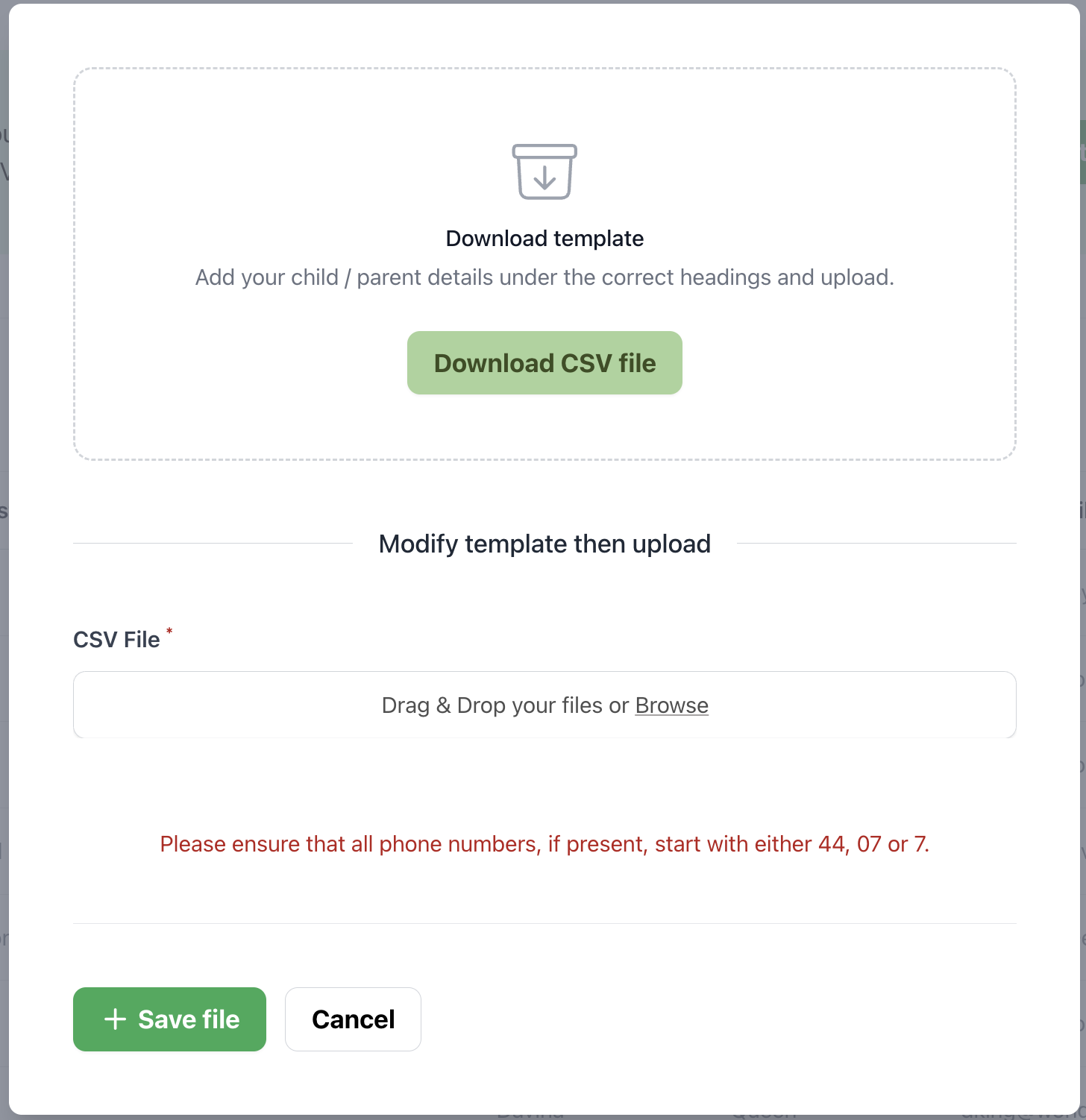The width and height of the screenshot is (1086, 1120).
Task: Click the line left of "Modify template" heading
Action: (213, 544)
